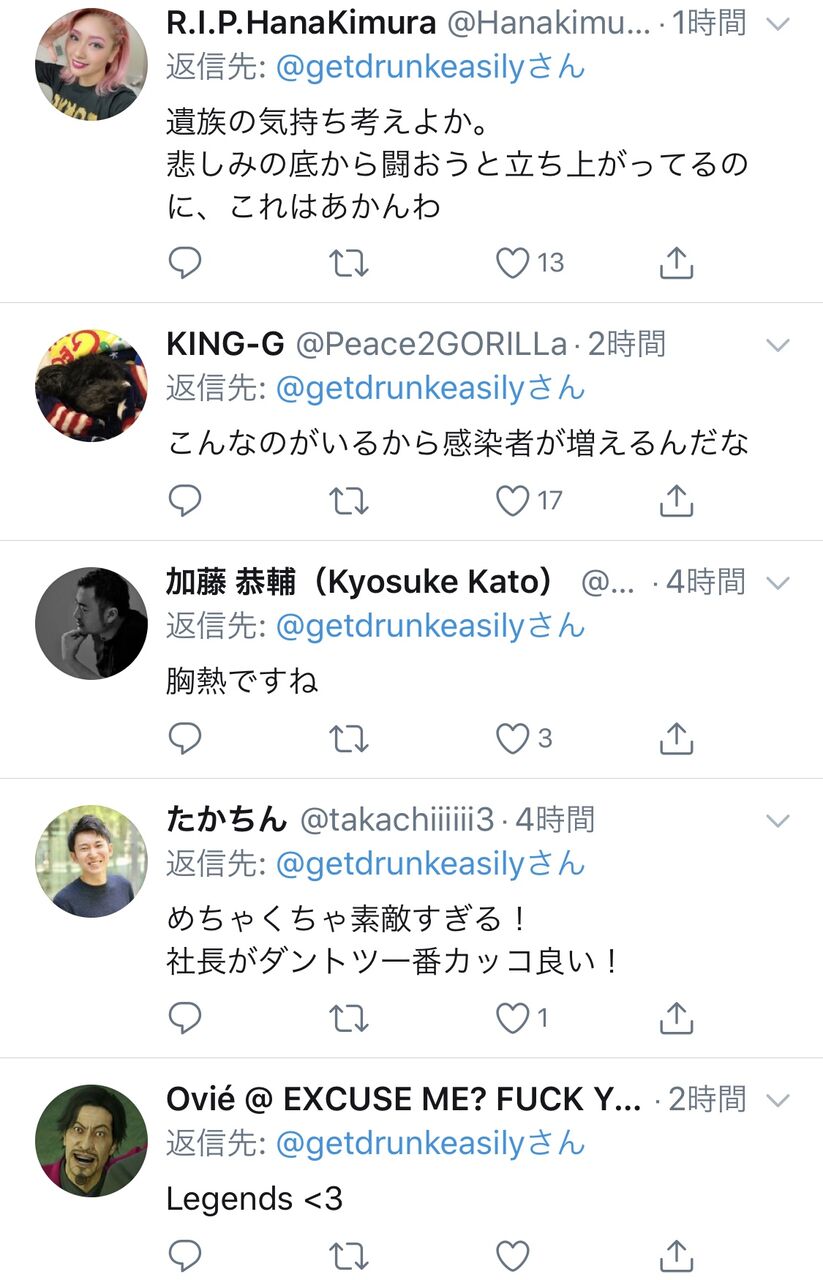The width and height of the screenshot is (823, 1280).
Task: Reply to たかちん's tweet
Action: (x=185, y=1018)
